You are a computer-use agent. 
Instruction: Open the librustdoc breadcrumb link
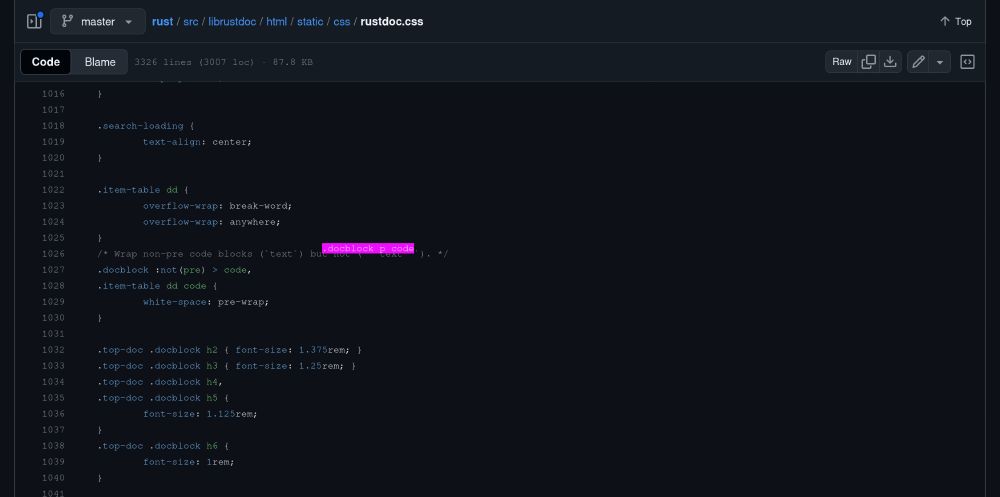[x=232, y=21]
